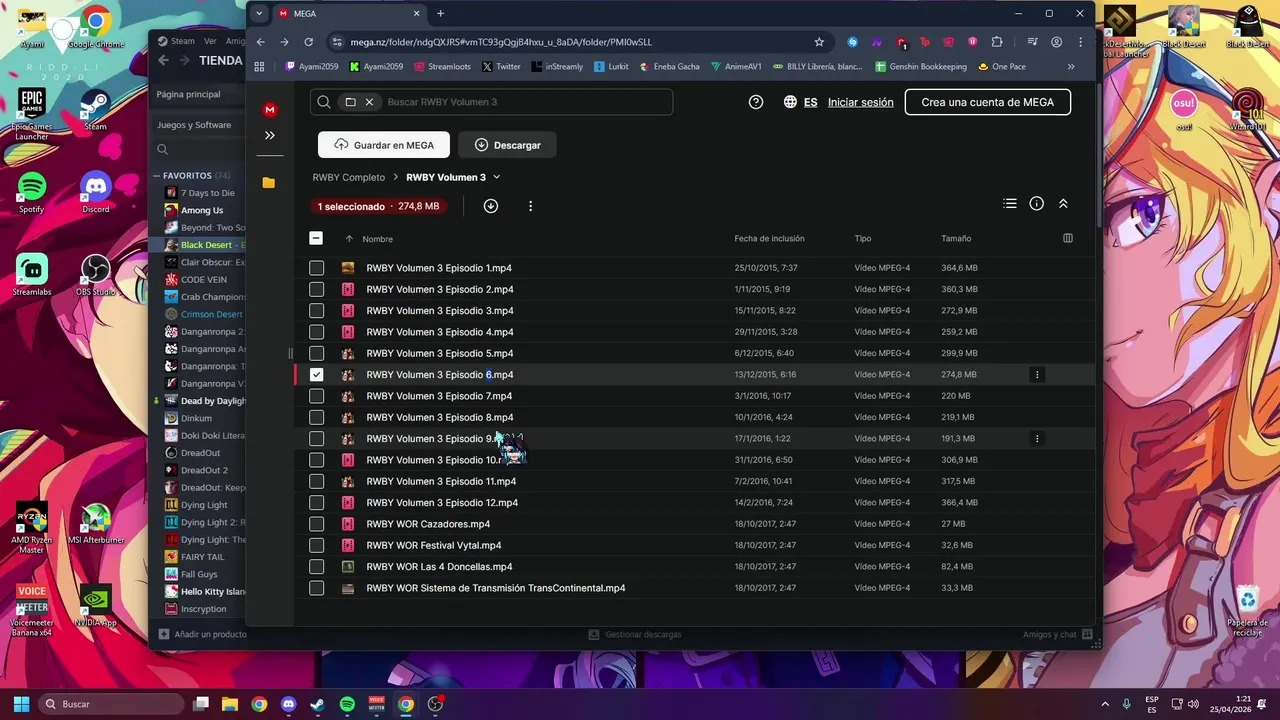Clear the folder search filter with the X

(369, 102)
